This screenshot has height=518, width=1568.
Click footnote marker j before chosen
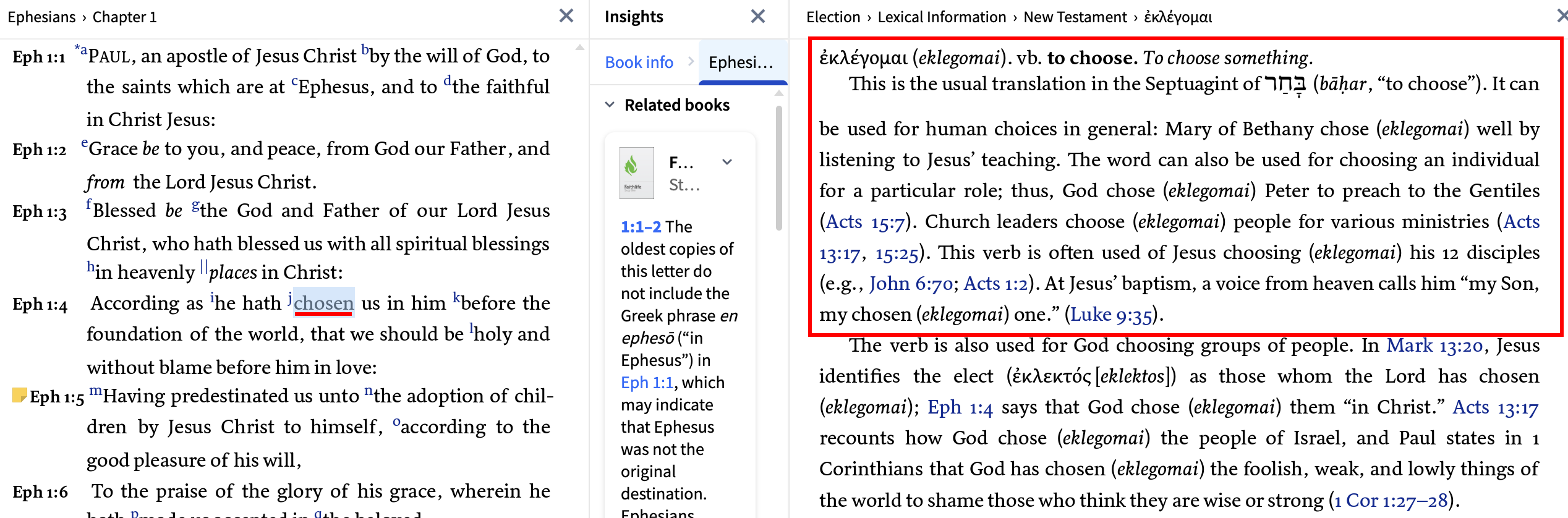point(289,299)
